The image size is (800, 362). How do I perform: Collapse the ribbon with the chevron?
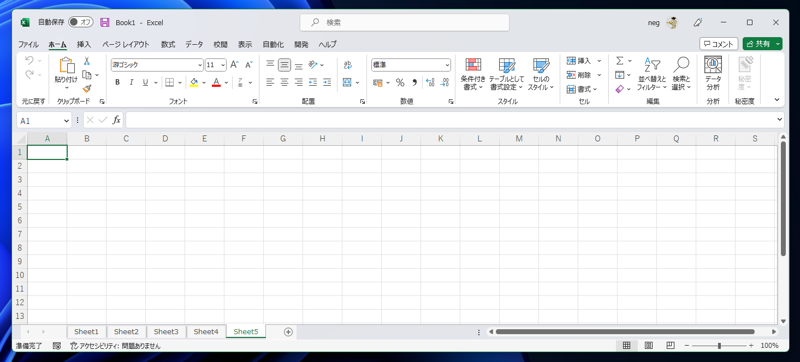coord(777,100)
